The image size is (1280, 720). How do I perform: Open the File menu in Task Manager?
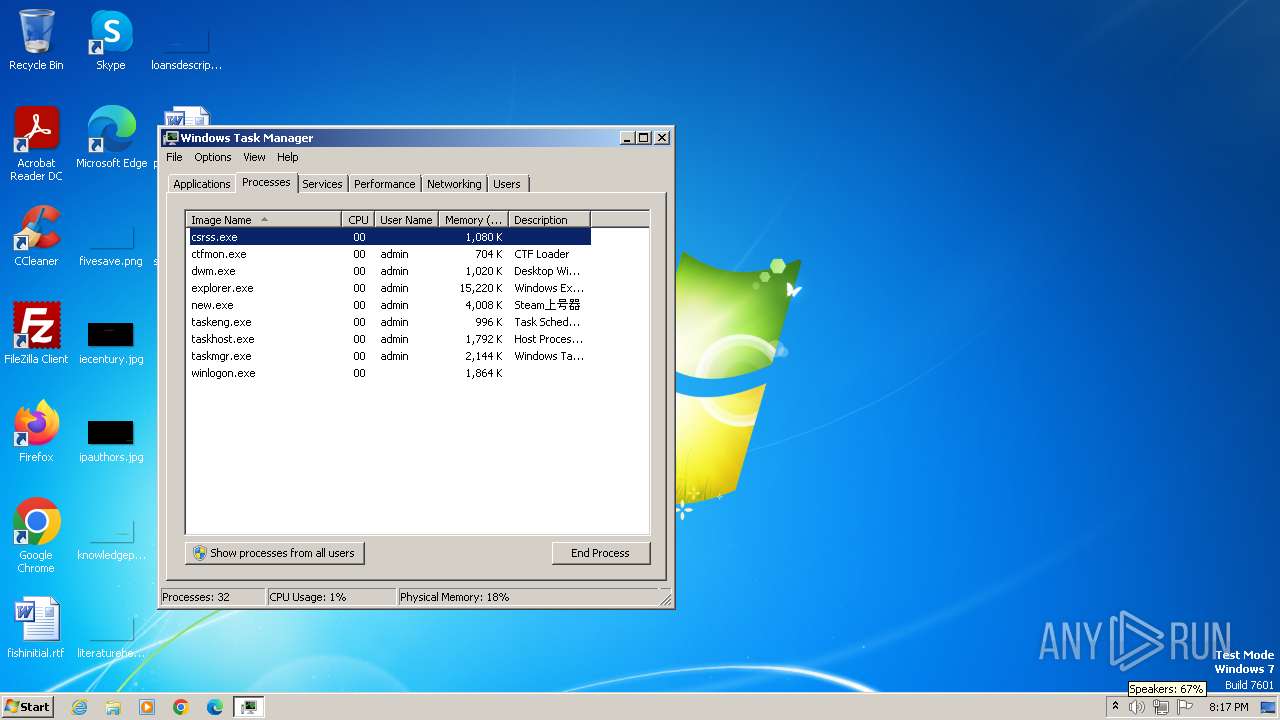tap(174, 157)
